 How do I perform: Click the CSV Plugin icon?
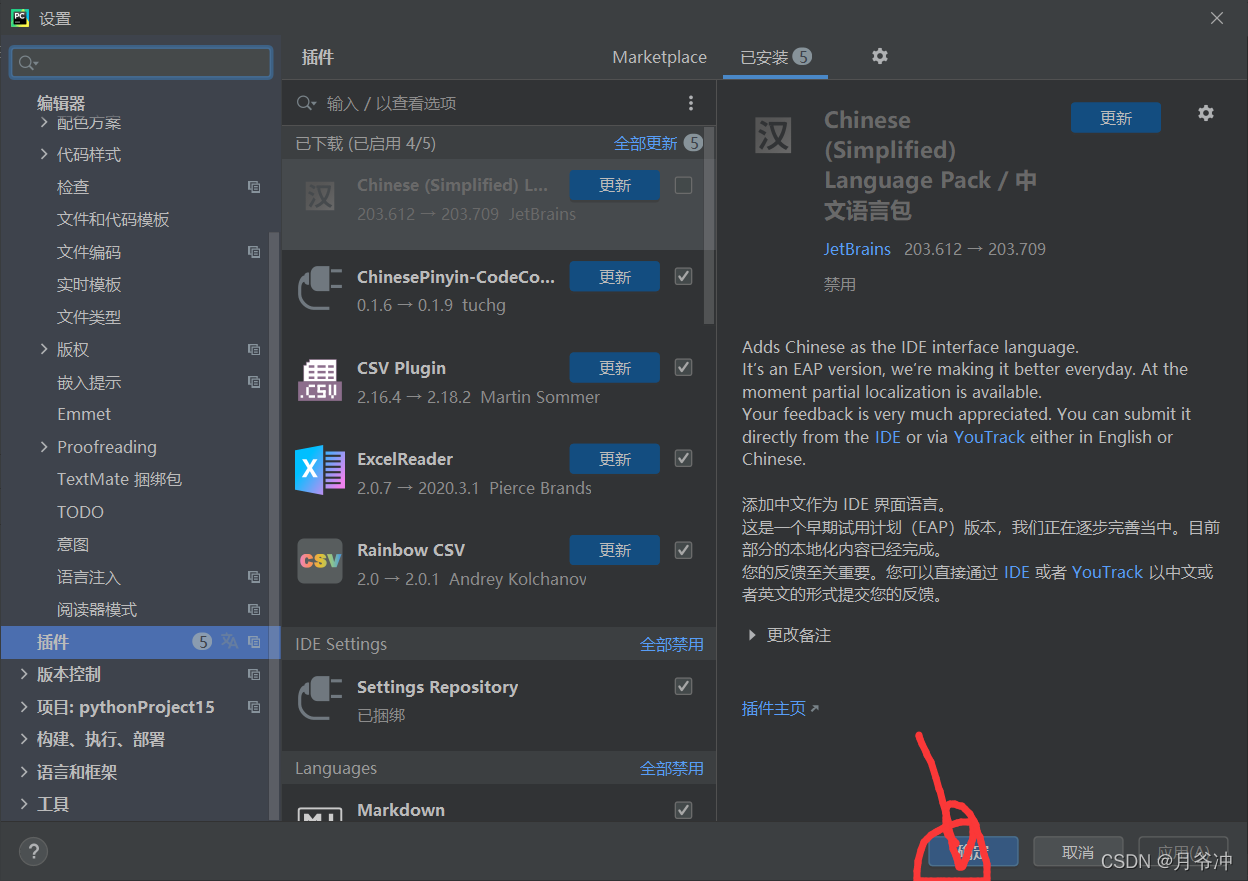[320, 379]
